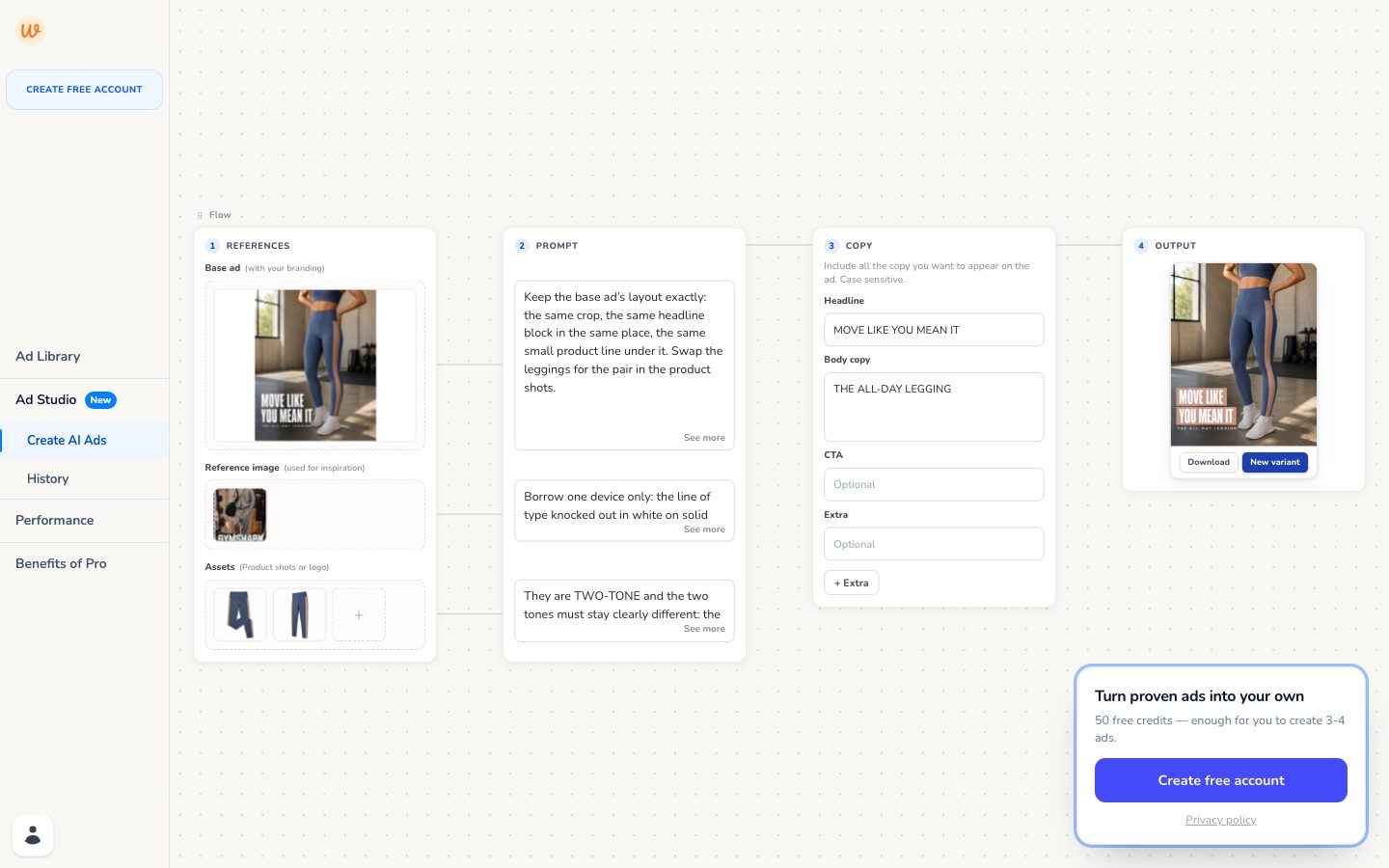Open the generated output ad image

(1243, 355)
